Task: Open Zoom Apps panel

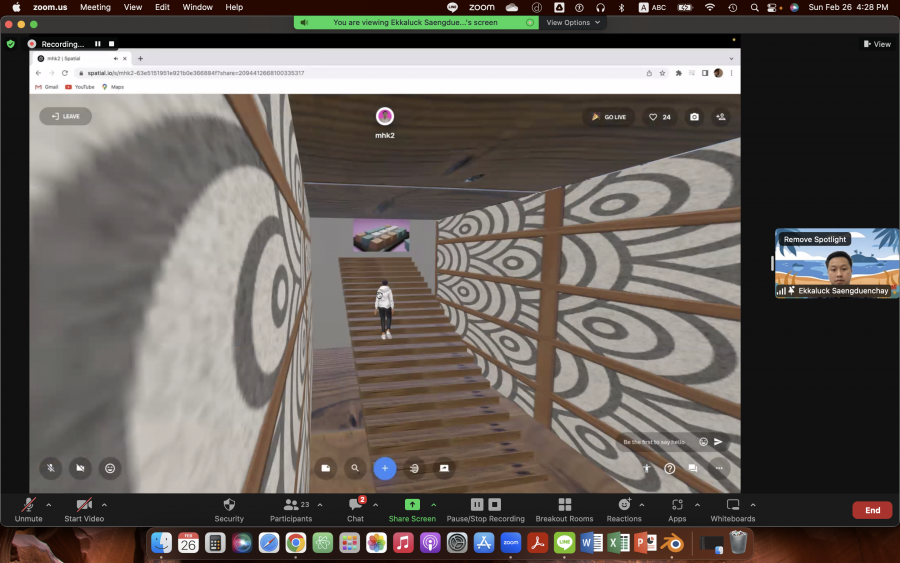Action: [x=677, y=505]
